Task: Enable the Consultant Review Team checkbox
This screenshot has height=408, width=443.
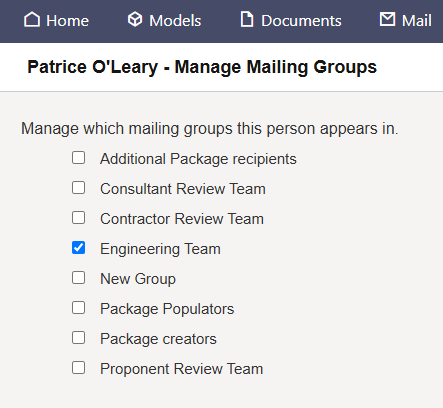Action: (x=78, y=188)
